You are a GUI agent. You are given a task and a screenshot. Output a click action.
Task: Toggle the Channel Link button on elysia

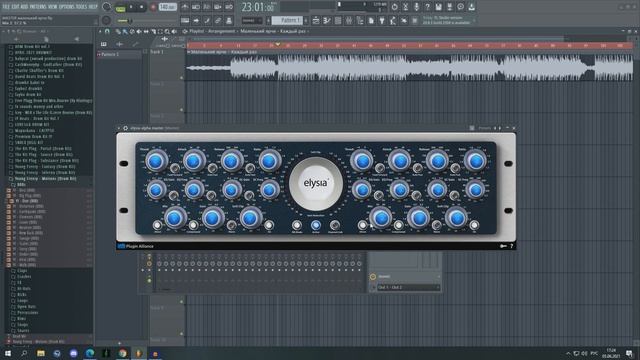pyautogui.click(x=335, y=225)
